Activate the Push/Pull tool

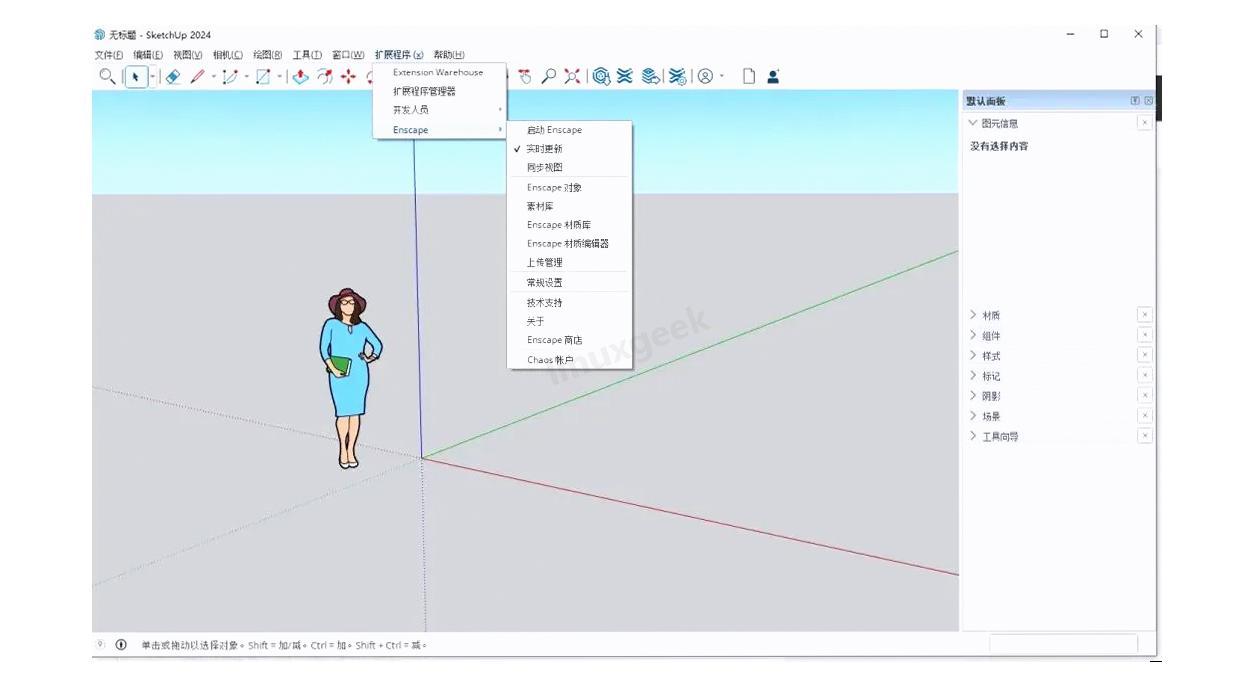(x=300, y=77)
